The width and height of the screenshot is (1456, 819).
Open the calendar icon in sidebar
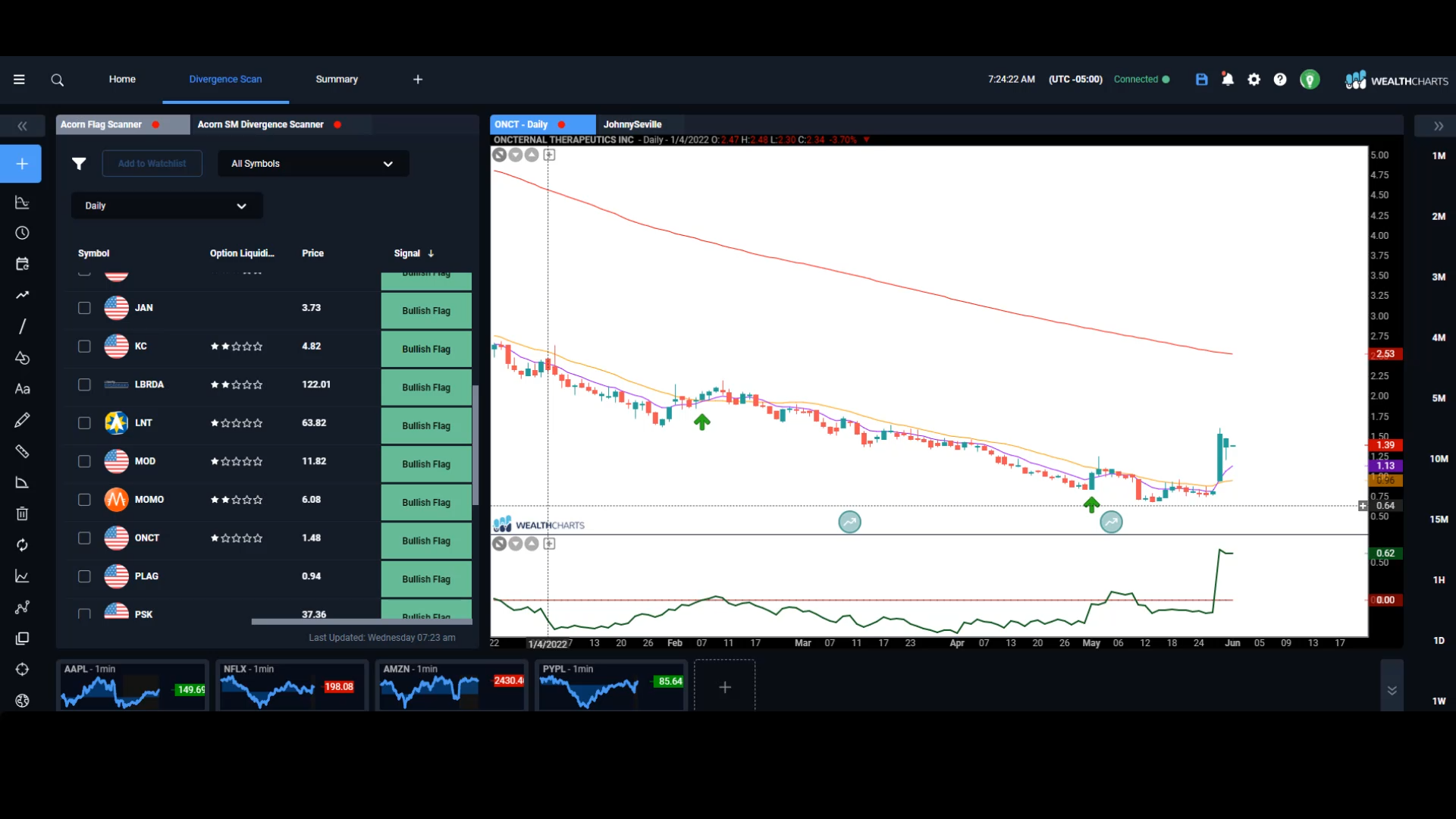[22, 264]
